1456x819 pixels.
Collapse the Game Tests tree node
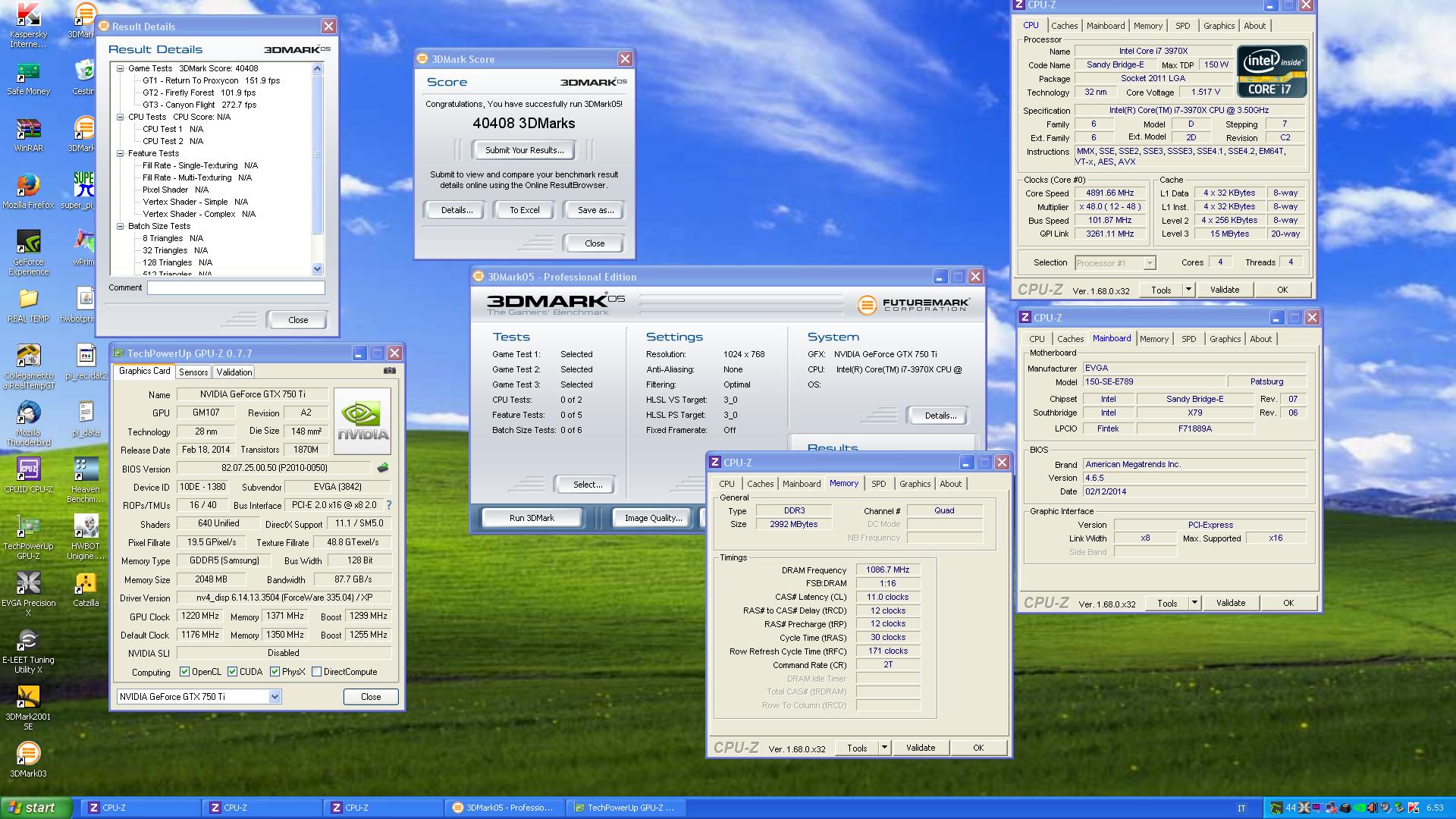(x=120, y=68)
